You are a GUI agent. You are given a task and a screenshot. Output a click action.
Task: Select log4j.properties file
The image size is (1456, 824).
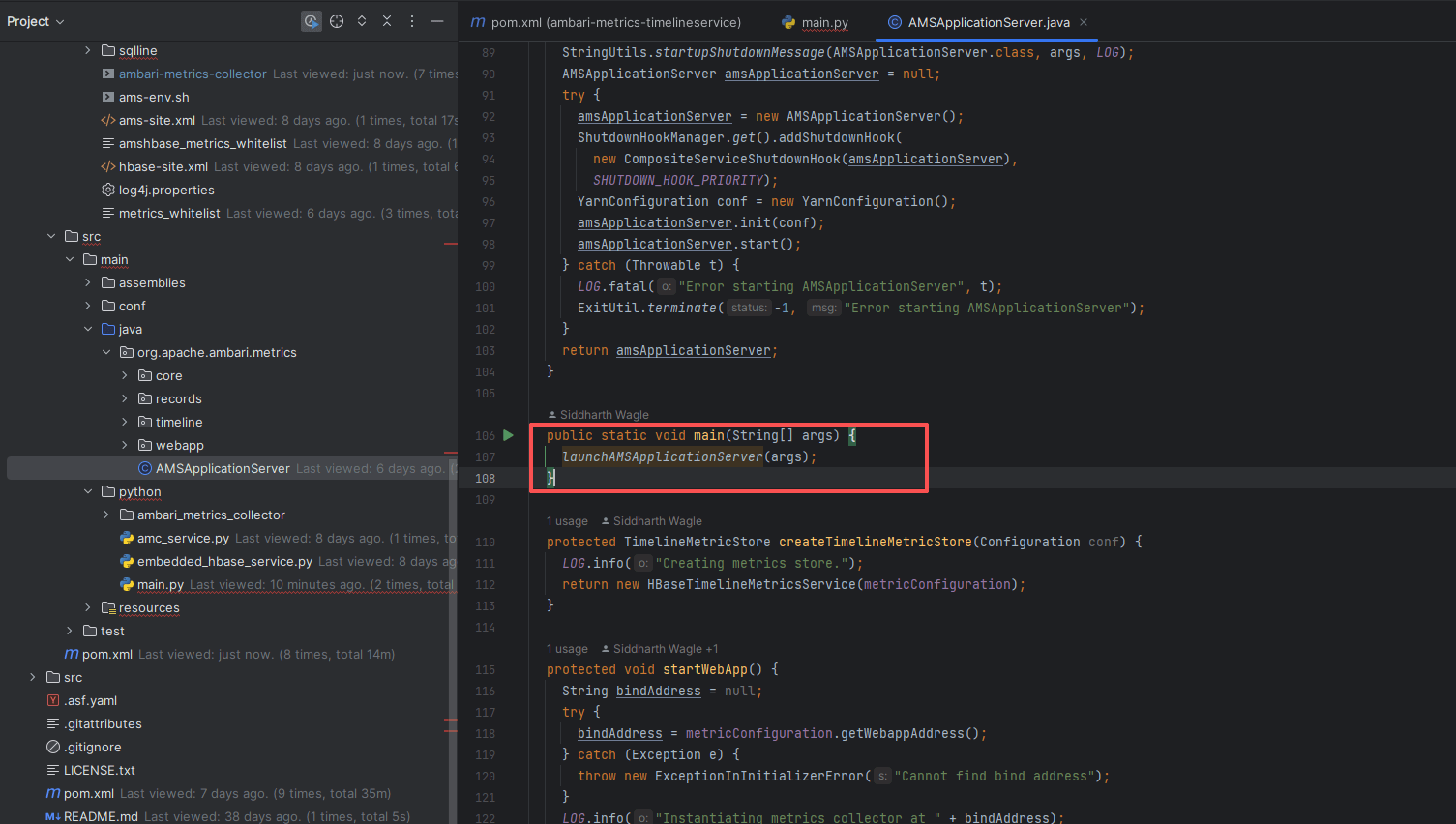tap(166, 190)
